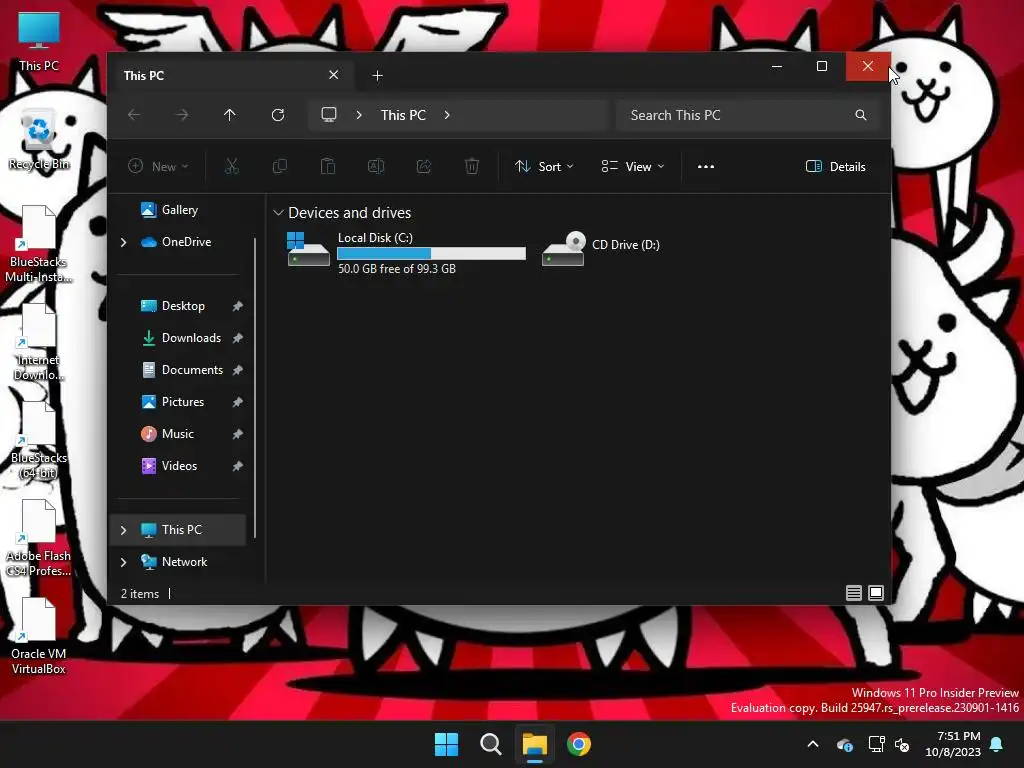The width and height of the screenshot is (1024, 768).
Task: Click the monitor icon in address bar
Action: click(x=329, y=115)
